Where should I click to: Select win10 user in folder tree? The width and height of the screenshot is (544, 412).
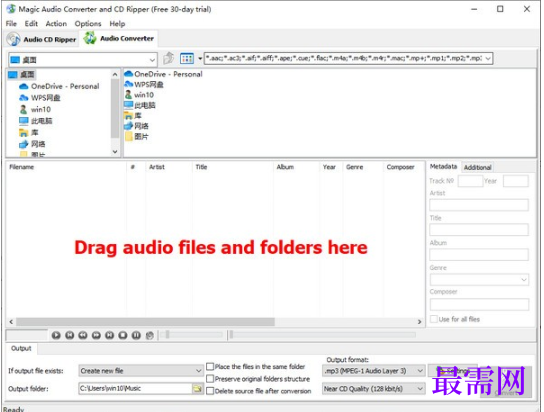point(35,109)
